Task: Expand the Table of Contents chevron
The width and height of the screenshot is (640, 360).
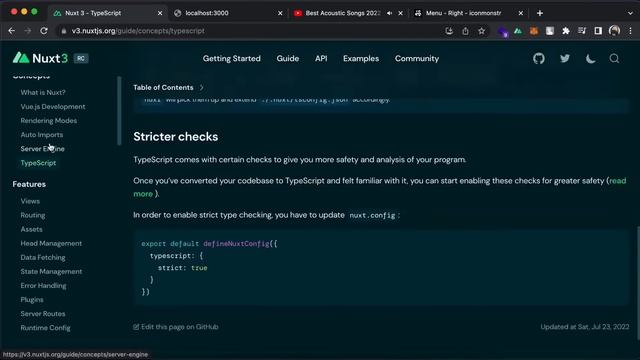Action: [x=201, y=87]
